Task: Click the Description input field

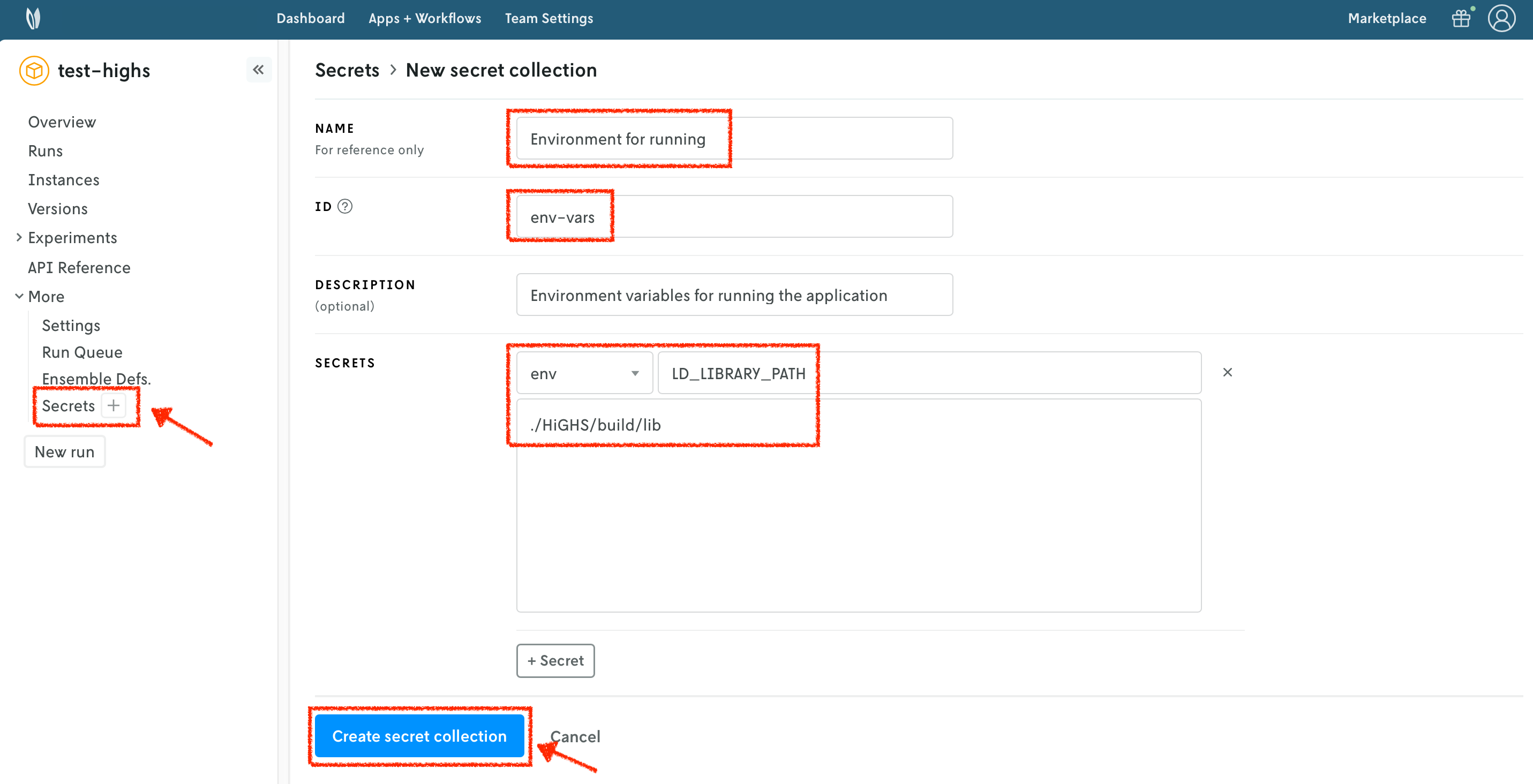Action: coord(734,295)
